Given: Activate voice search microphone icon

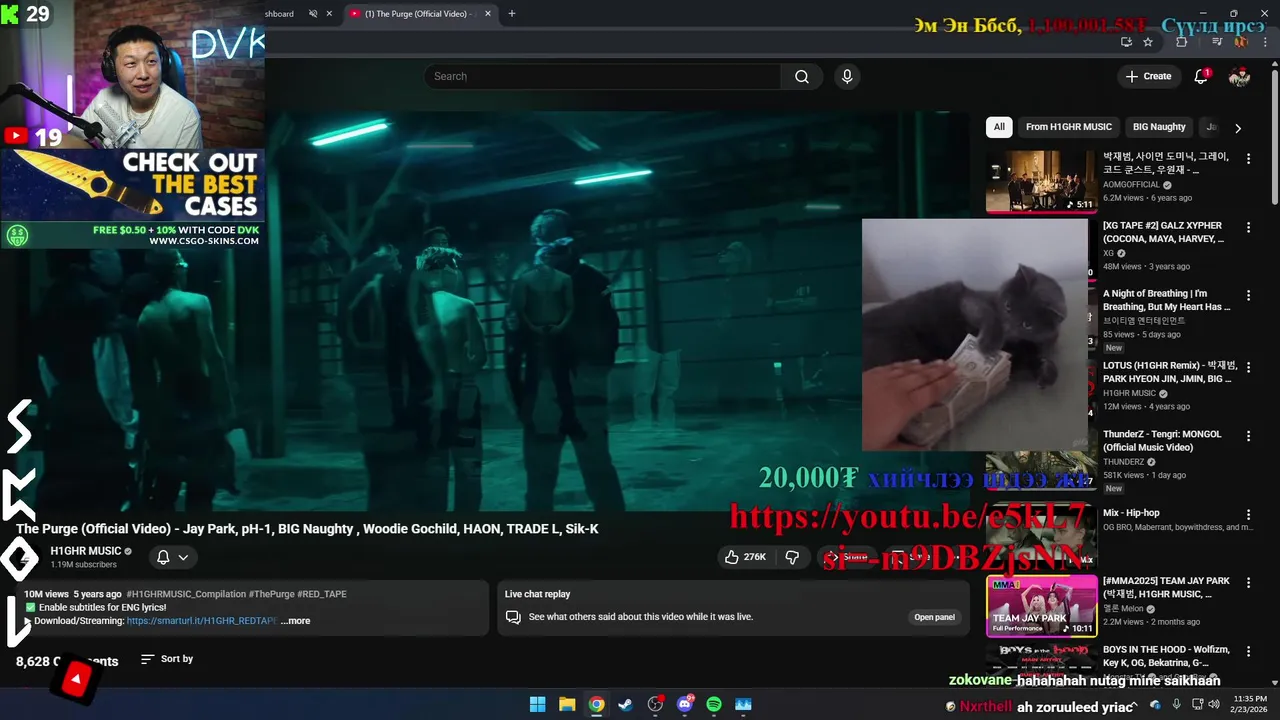Looking at the screenshot, I should (847, 76).
